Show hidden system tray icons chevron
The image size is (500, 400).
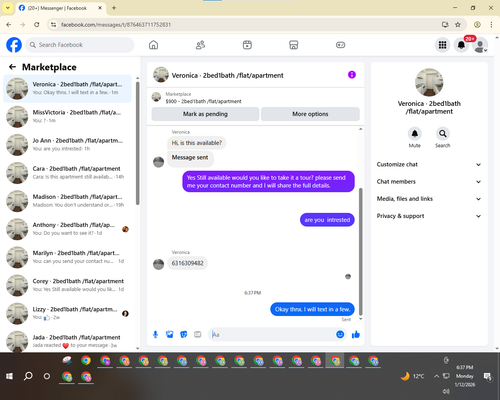click(x=436, y=376)
